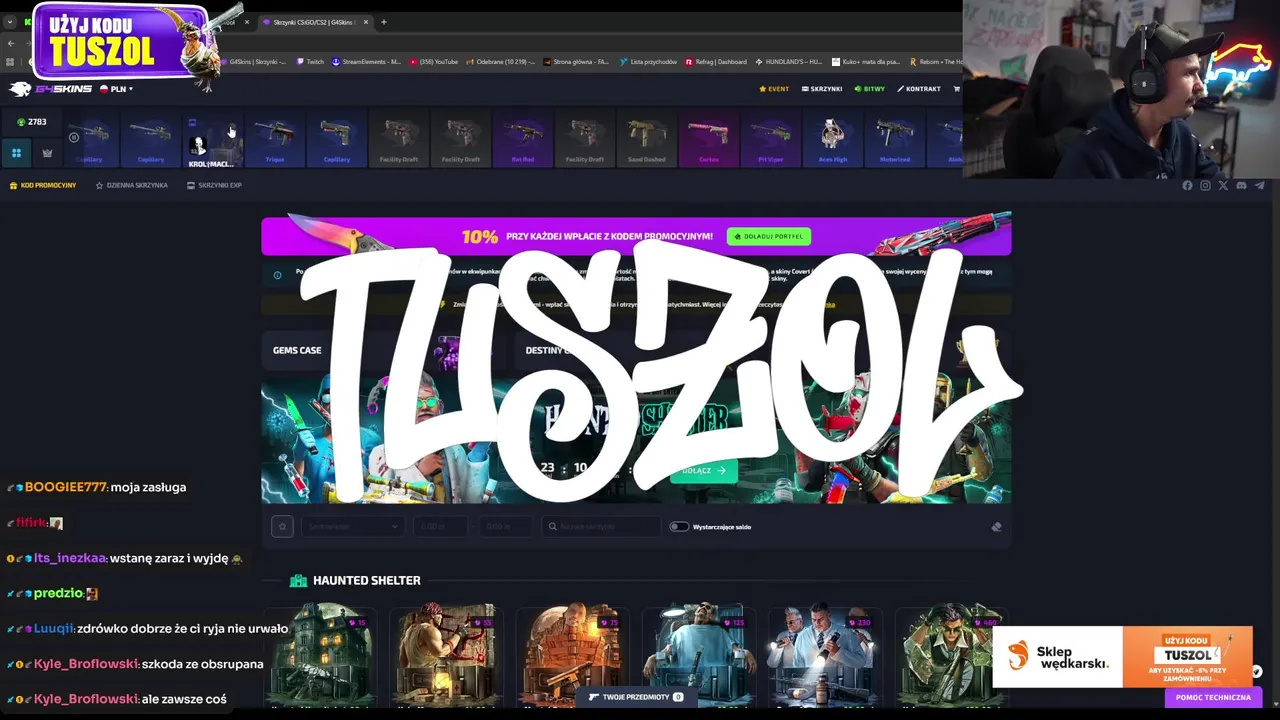Viewport: 1280px width, 720px height.
Task: Click the green DOŁĄCZ button
Action: (x=704, y=470)
